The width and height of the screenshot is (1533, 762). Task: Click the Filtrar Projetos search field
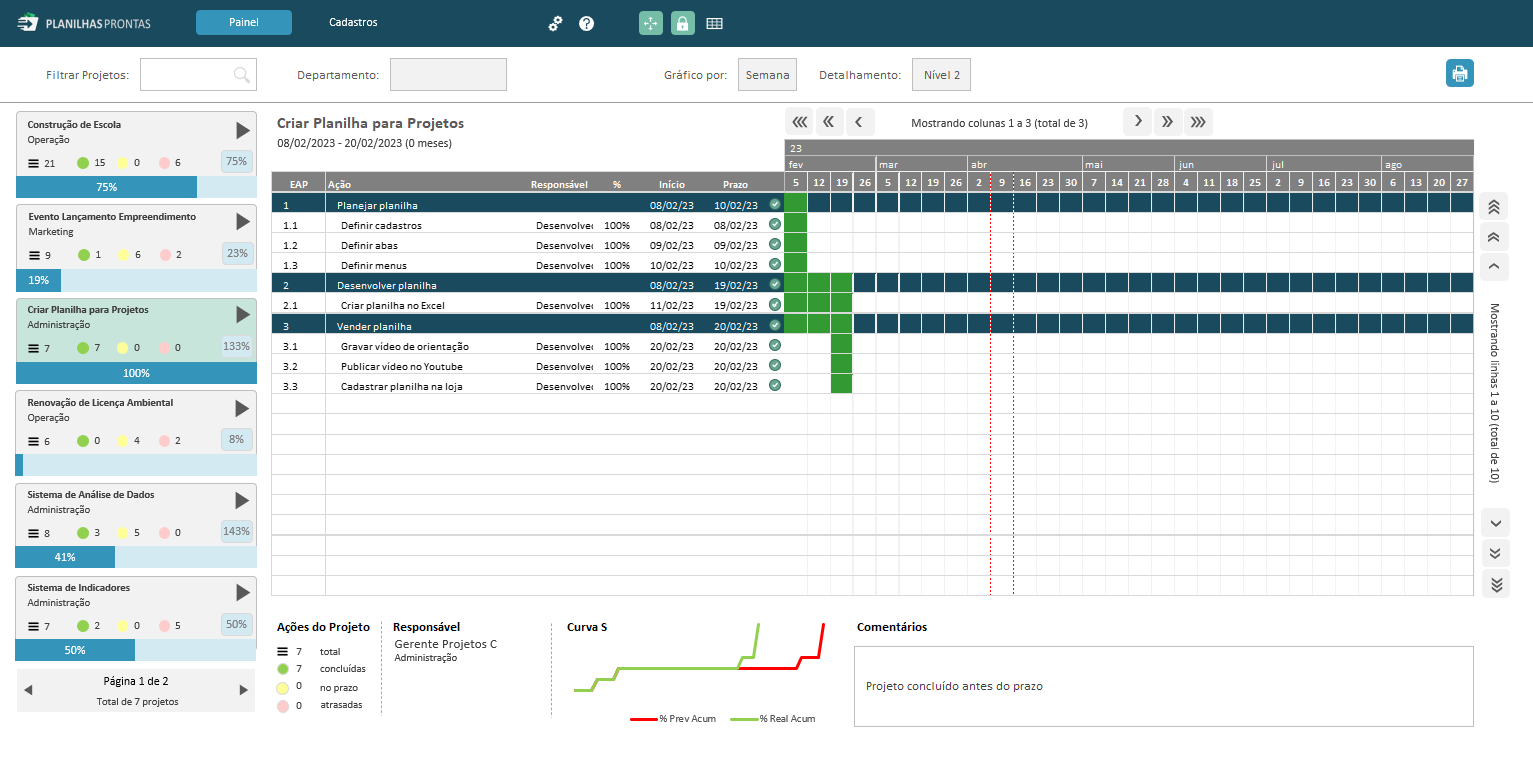pos(187,75)
